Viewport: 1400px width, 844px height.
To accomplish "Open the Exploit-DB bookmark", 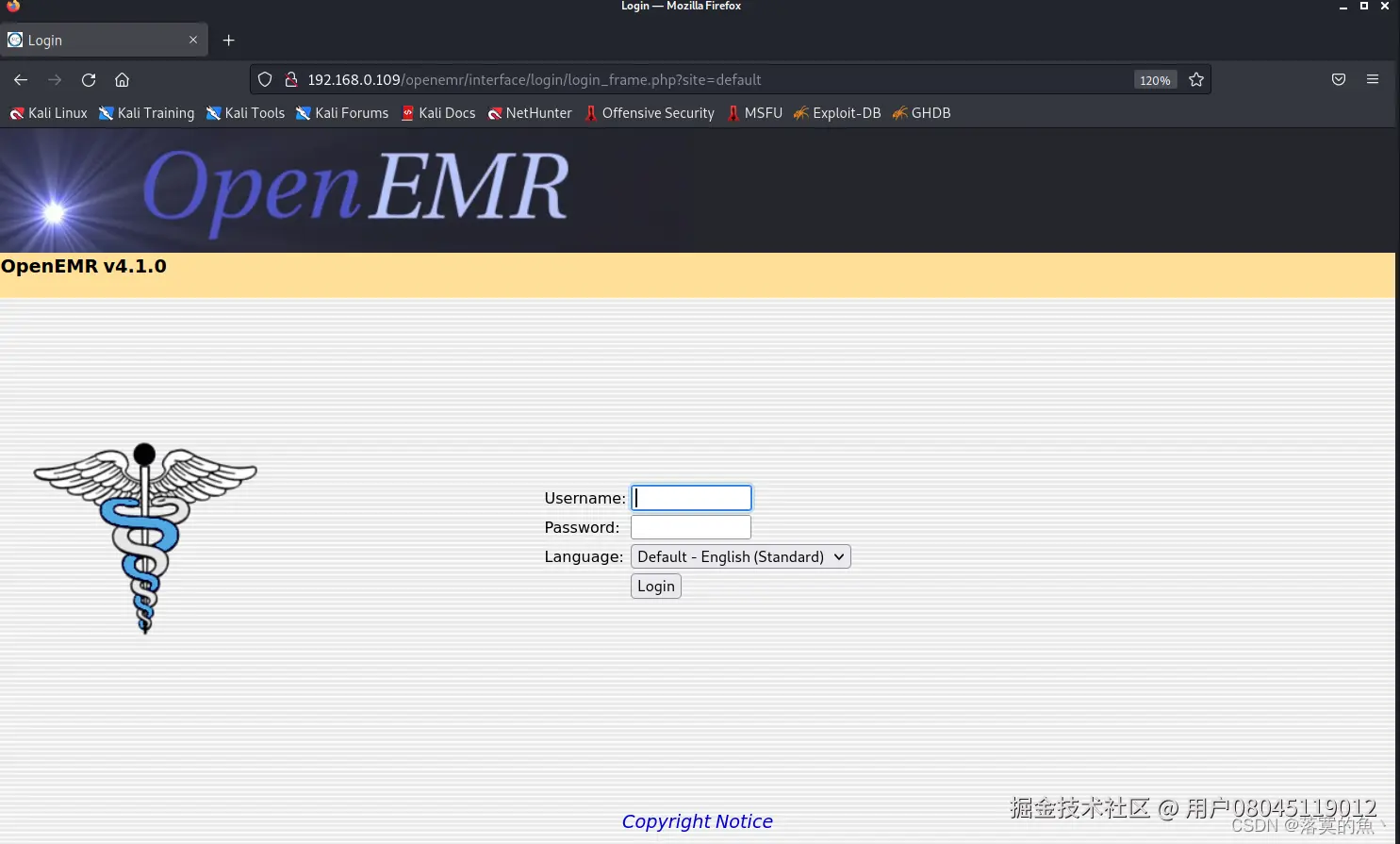I will coord(837,112).
